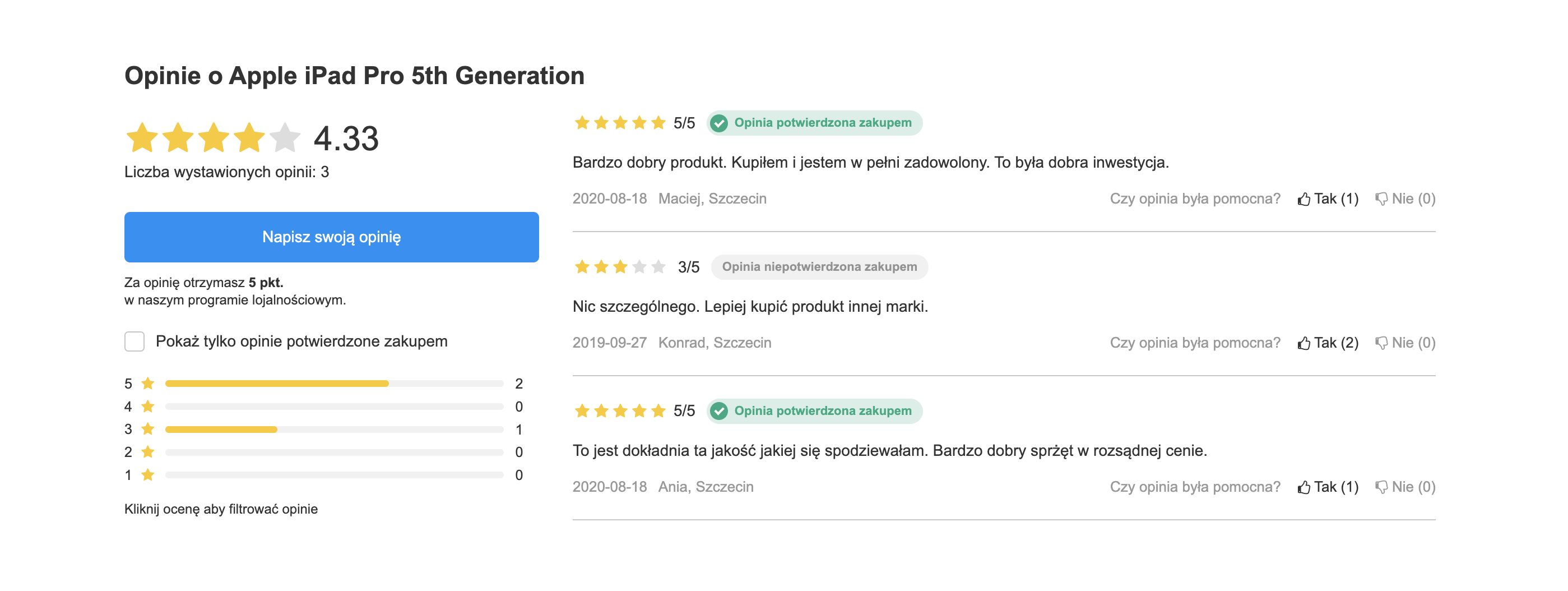
Task: Vote 'Tak (2)' on Konrad's review
Action: tap(1328, 343)
